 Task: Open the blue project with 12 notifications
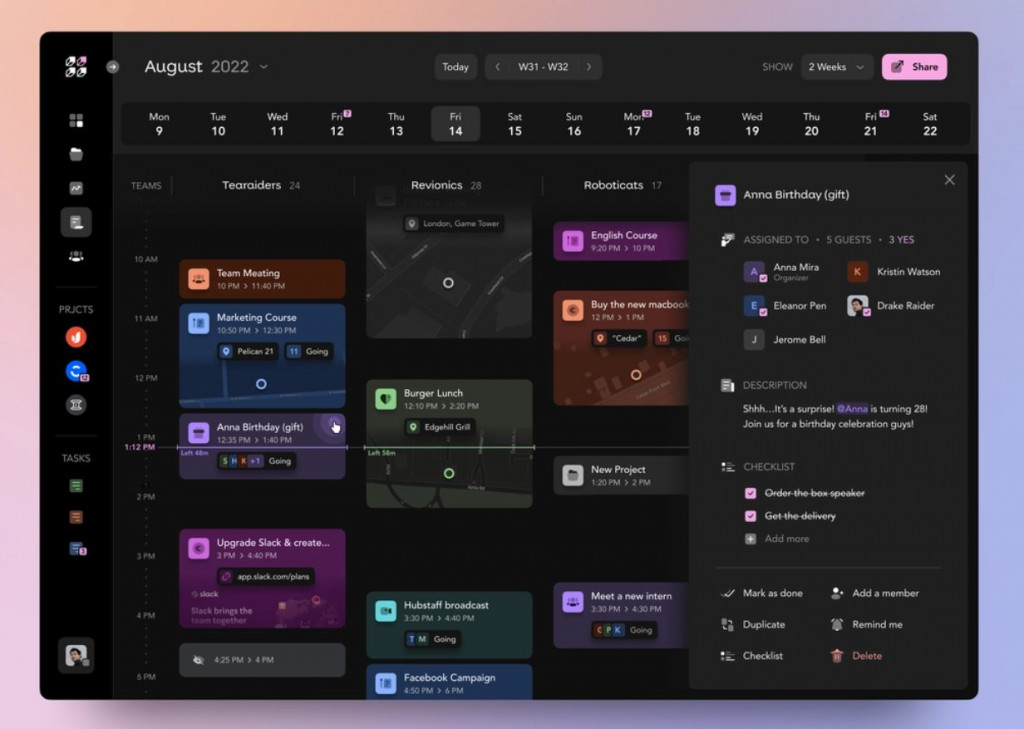75,371
